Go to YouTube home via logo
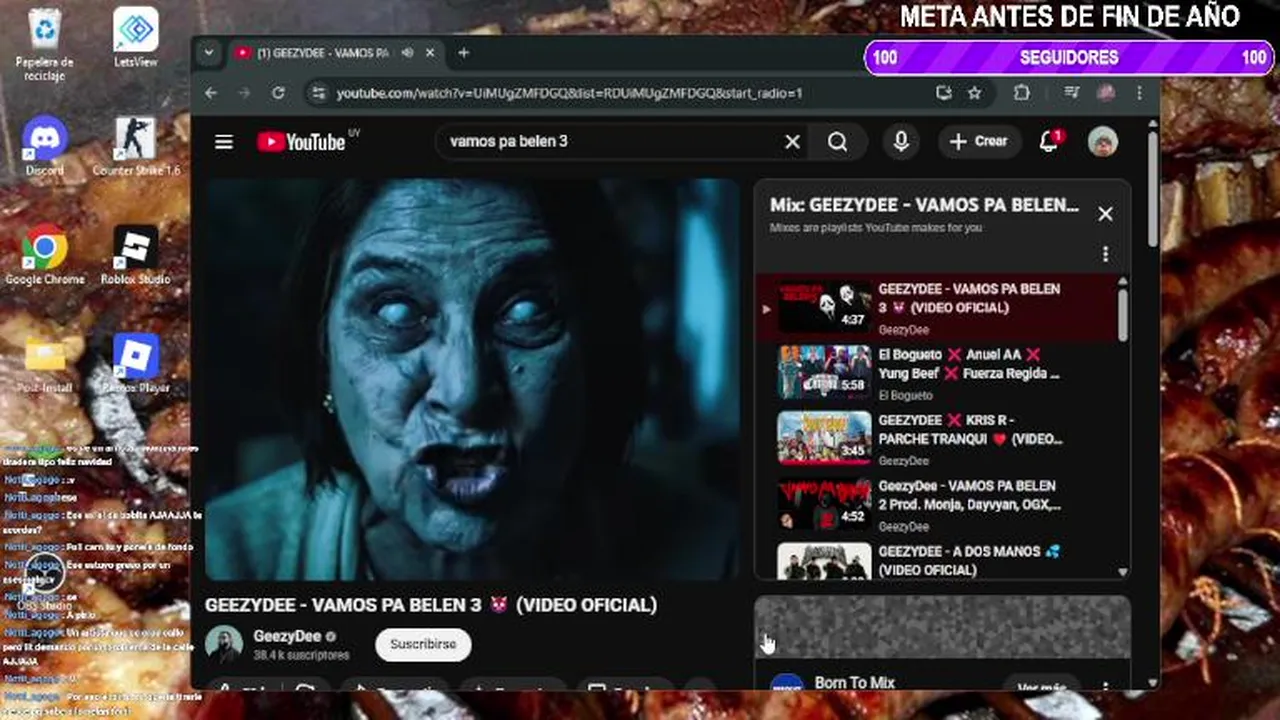 301,142
